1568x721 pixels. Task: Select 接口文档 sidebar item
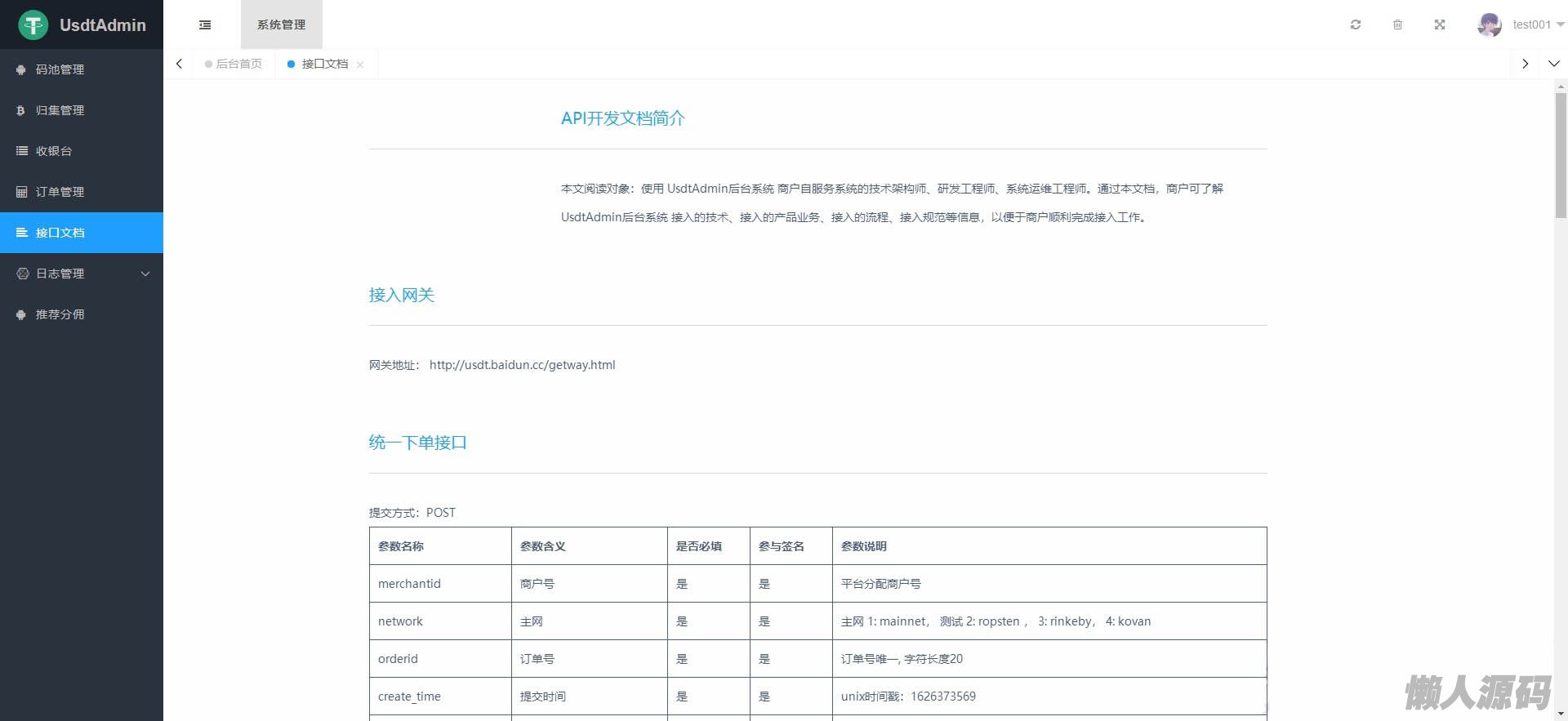(60, 233)
